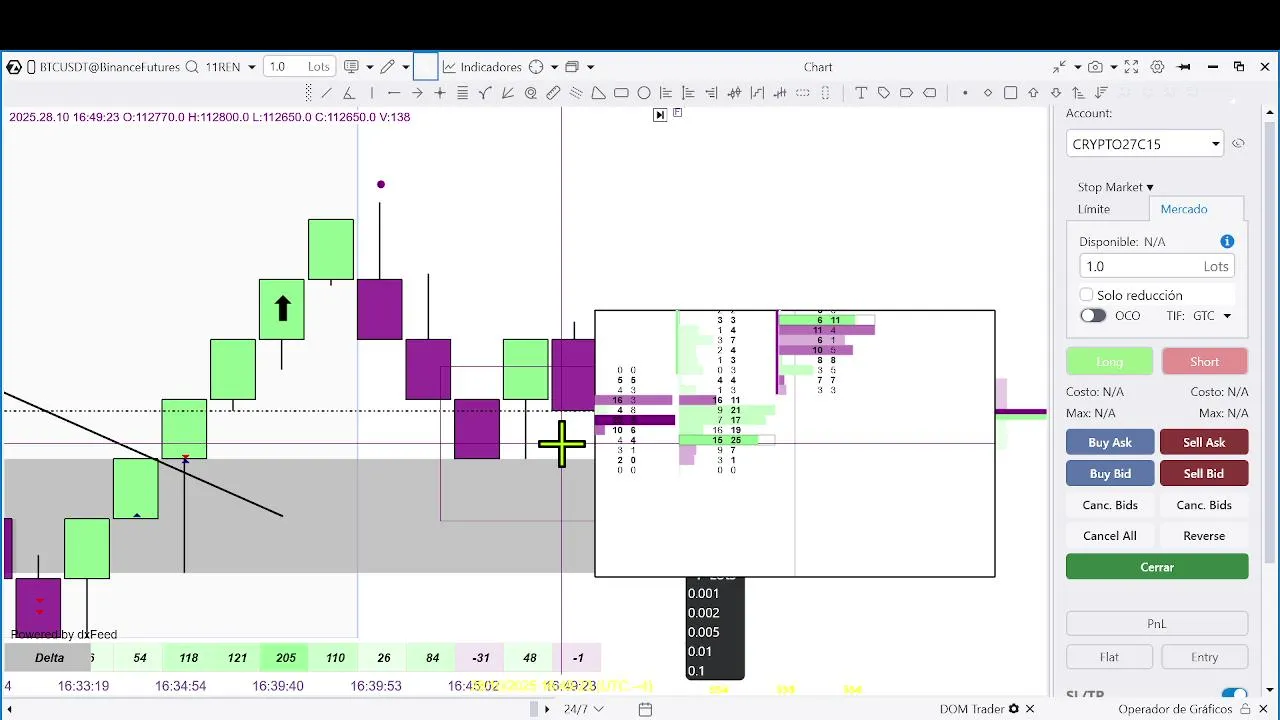
Task: Click the Disponible info icon
Action: click(1227, 242)
